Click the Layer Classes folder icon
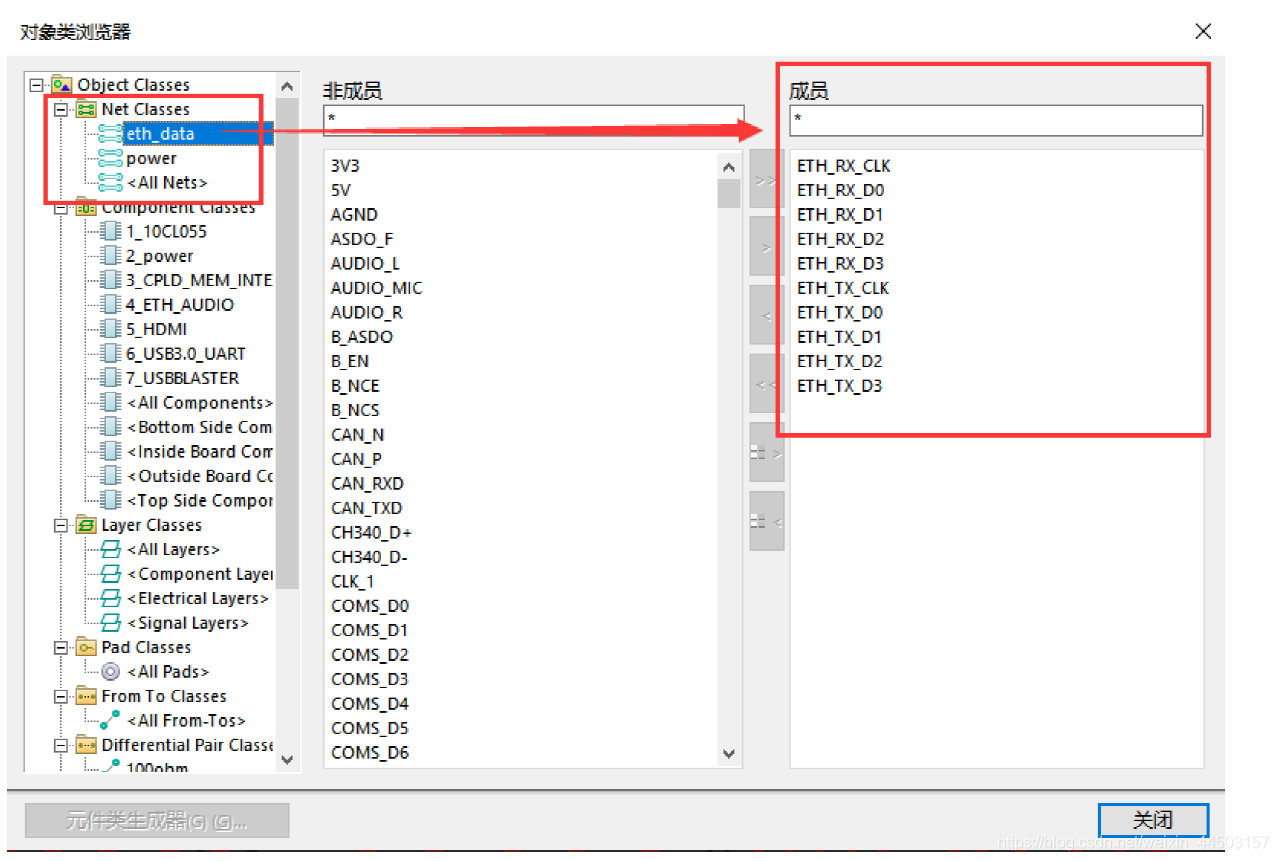Screen dimensions: 1279x861 click(87, 525)
